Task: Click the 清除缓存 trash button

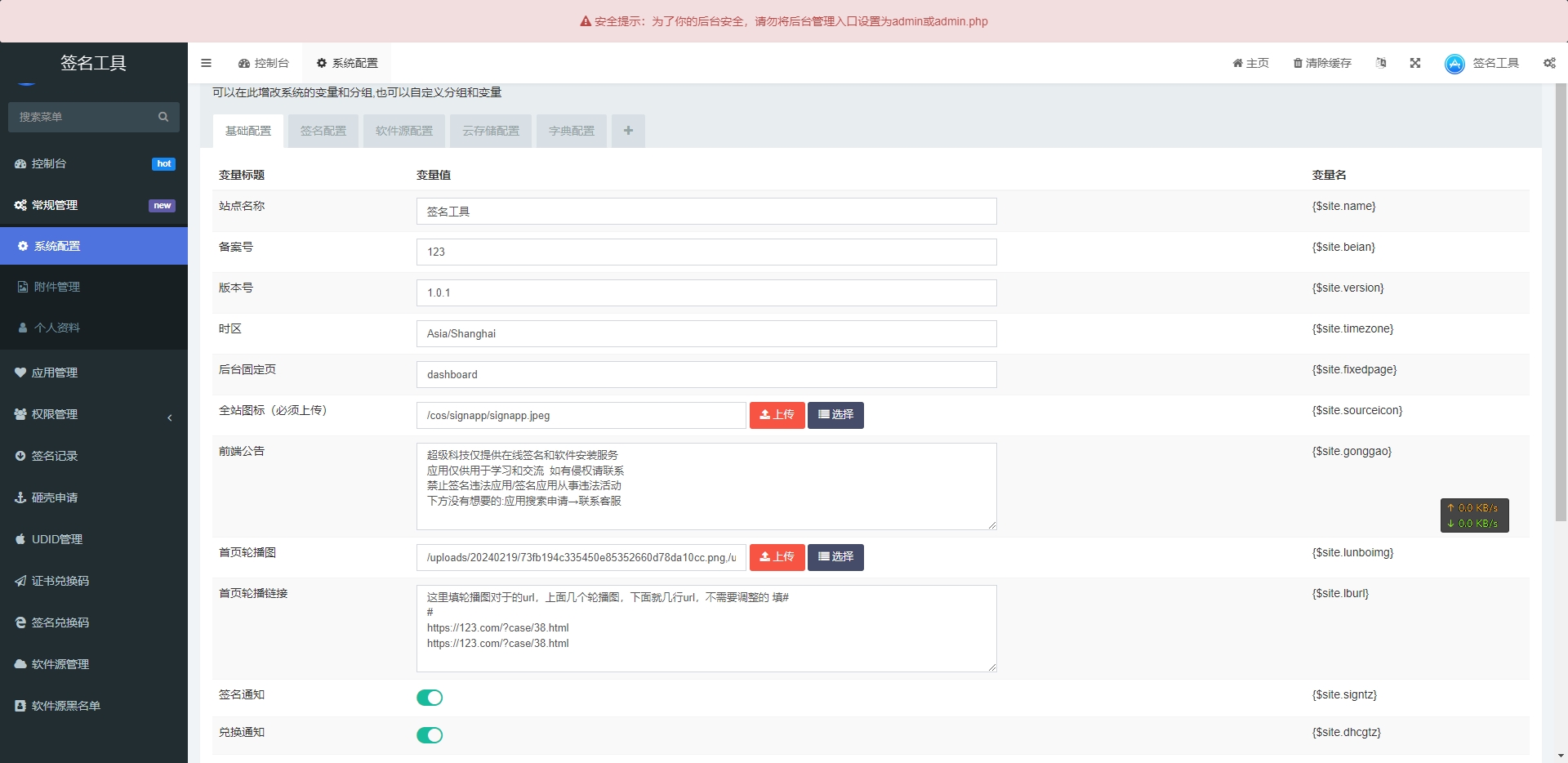Action: [1322, 63]
